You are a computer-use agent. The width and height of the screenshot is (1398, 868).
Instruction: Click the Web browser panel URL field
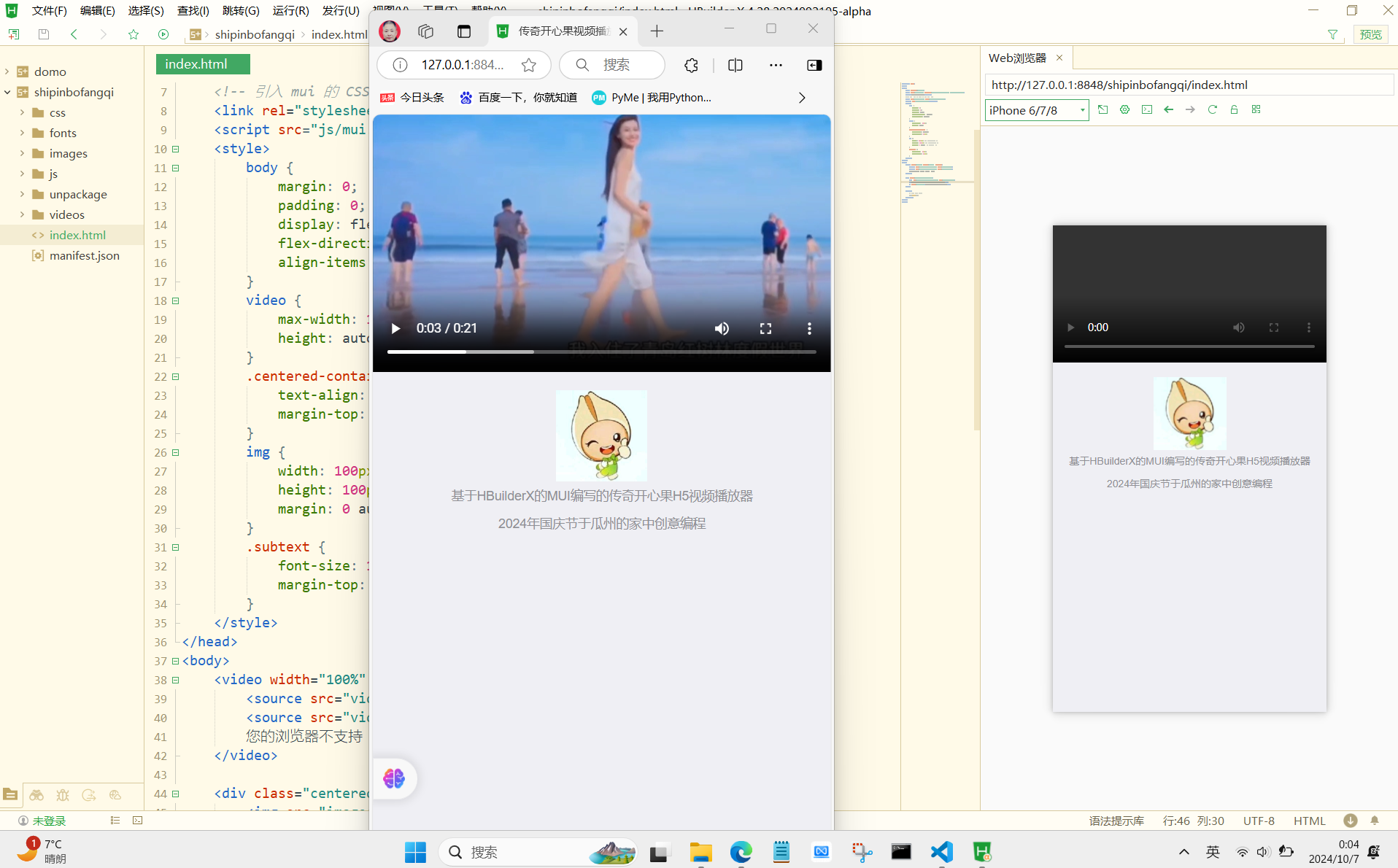point(1189,85)
